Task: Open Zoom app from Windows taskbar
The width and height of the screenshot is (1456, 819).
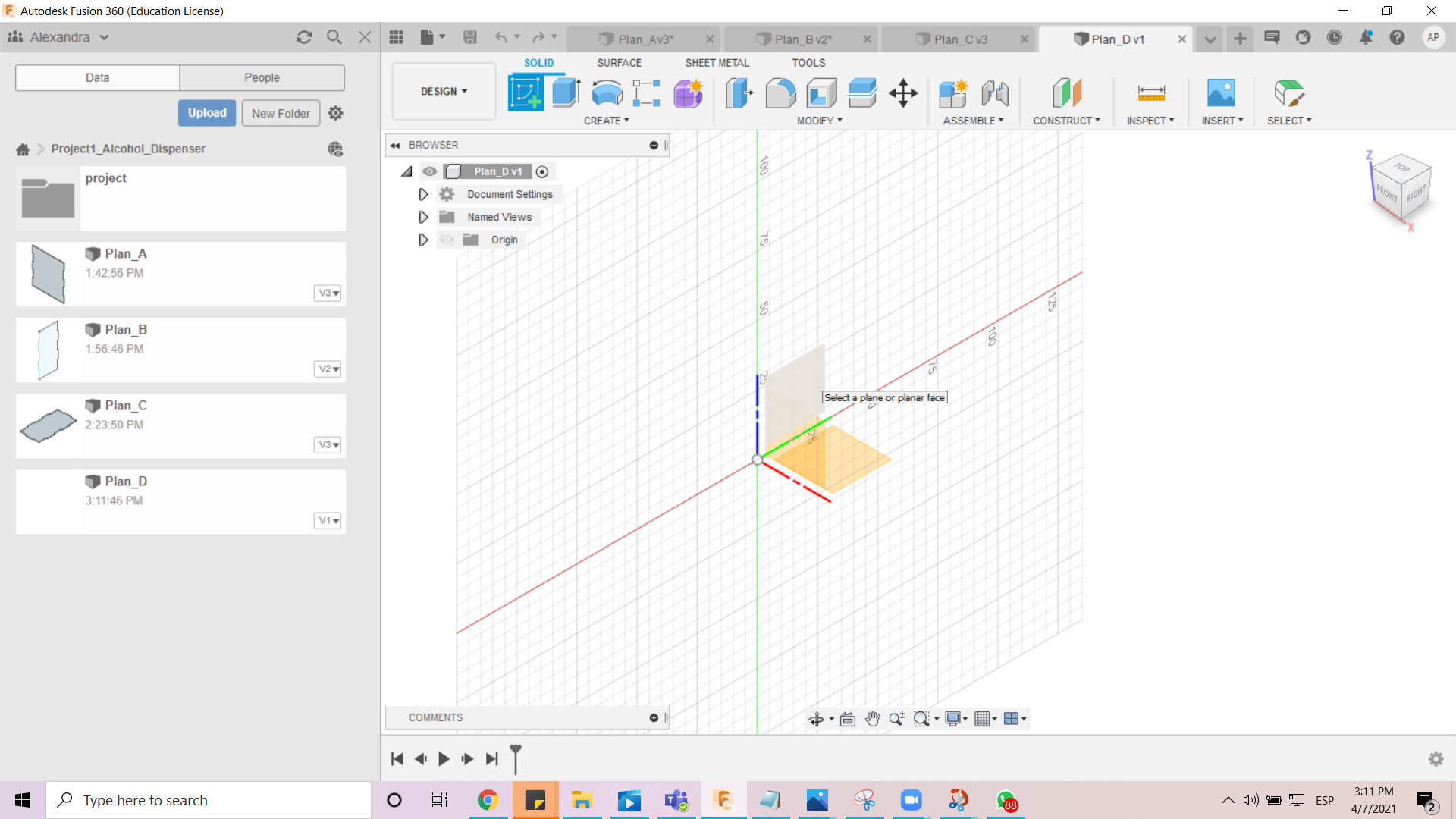Action: coord(910,800)
